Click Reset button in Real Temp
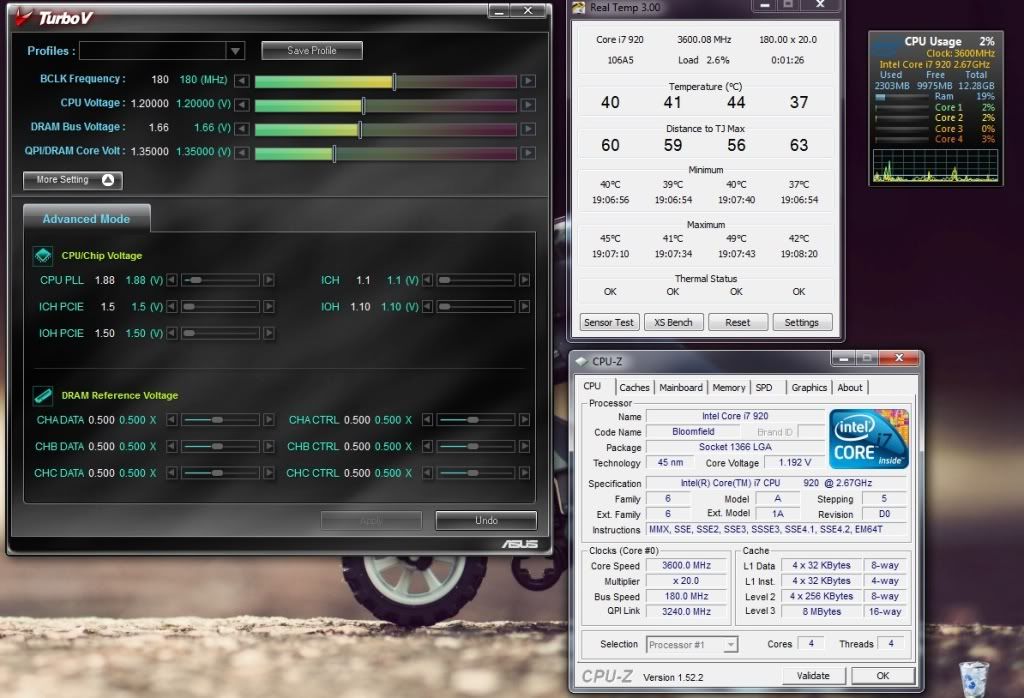Screen dimensions: 1024x698 pyautogui.click(x=737, y=322)
